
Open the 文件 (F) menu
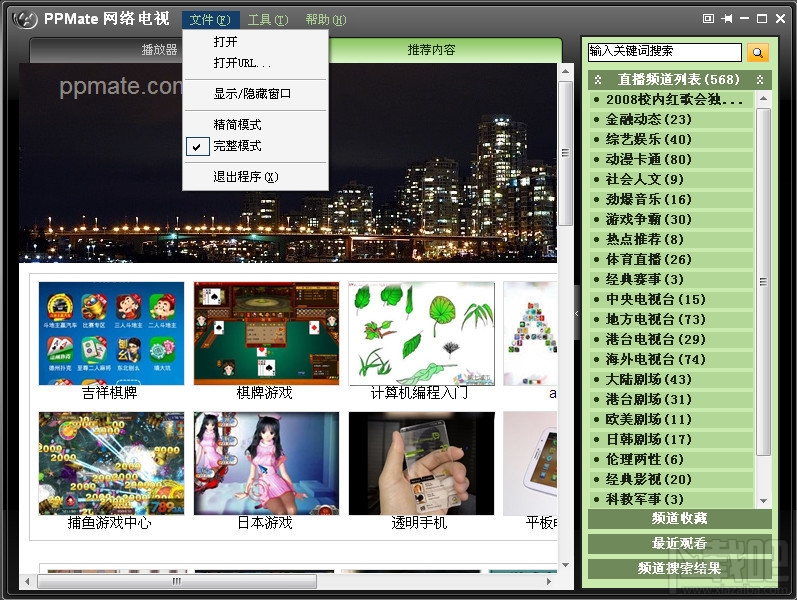coord(210,20)
